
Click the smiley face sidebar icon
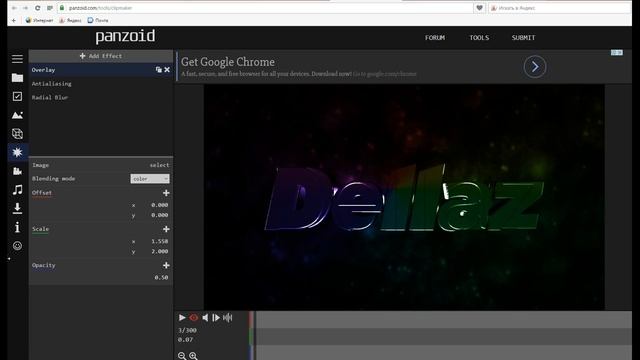pyautogui.click(x=17, y=246)
